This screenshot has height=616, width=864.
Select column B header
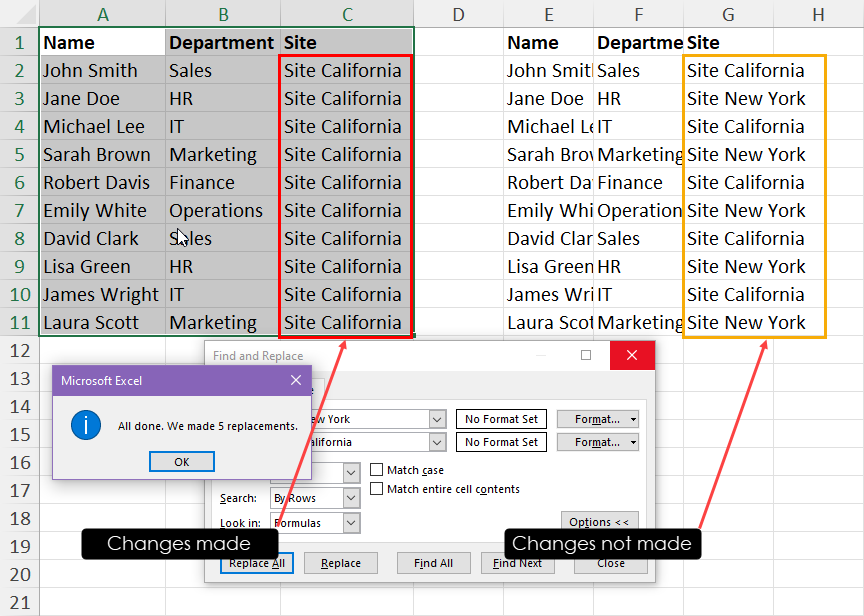223,14
